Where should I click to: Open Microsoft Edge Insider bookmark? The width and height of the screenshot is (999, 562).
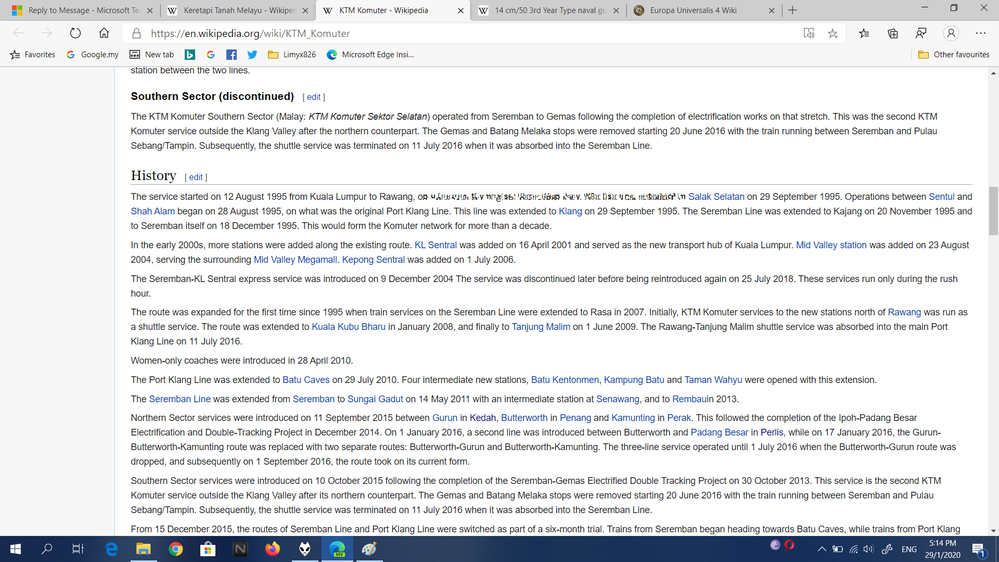pyautogui.click(x=370, y=55)
